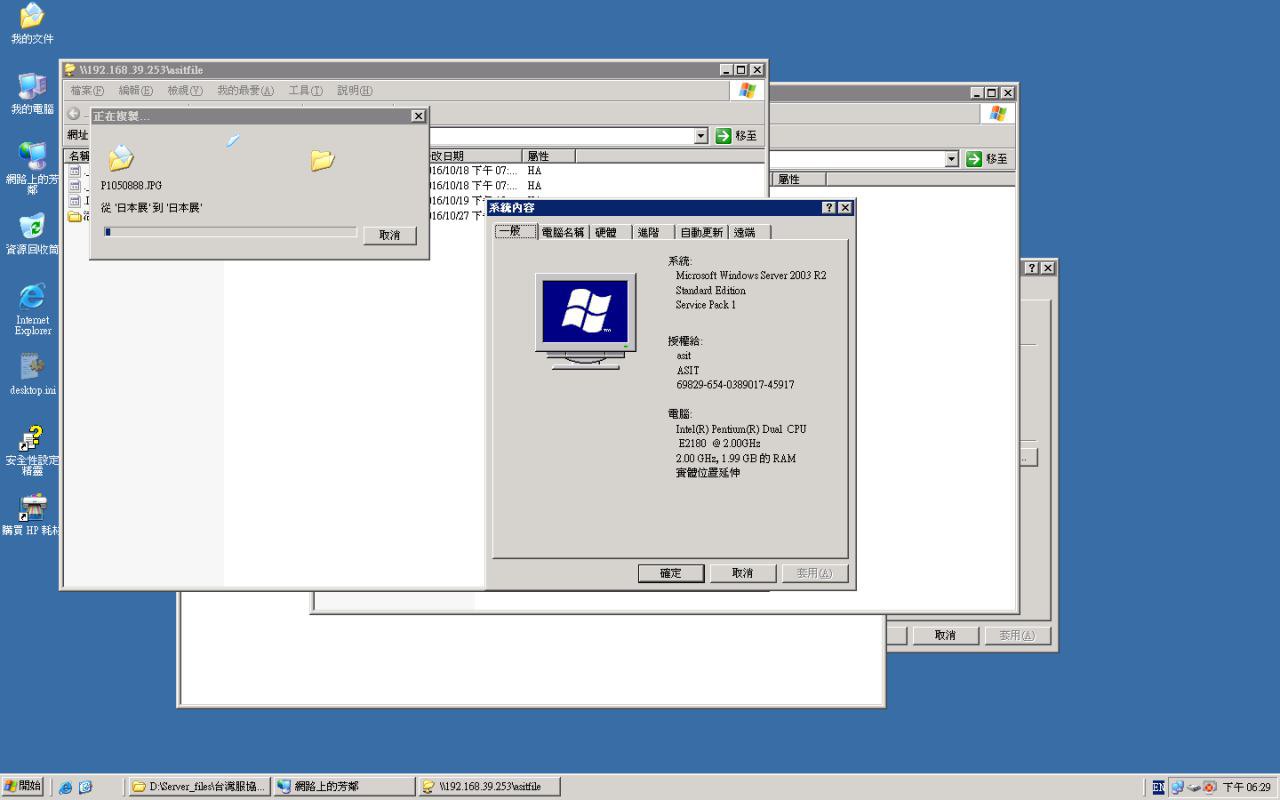This screenshot has height=800, width=1280.
Task: Click the Back arrow in asitfile window
Action: click(x=74, y=113)
